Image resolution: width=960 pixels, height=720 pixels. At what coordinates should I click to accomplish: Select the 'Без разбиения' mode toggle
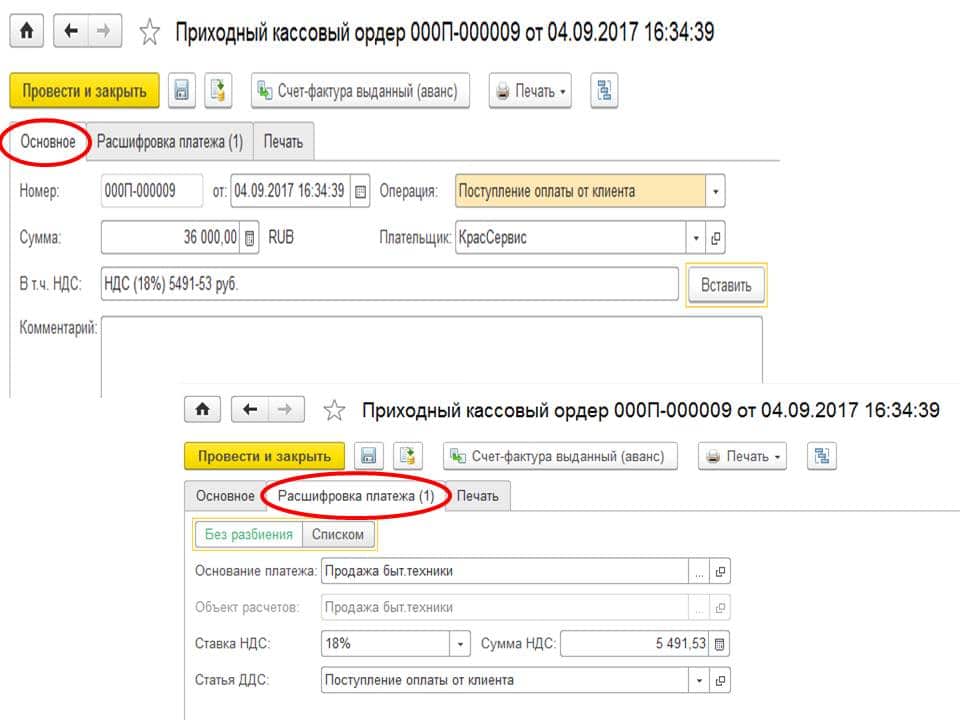click(249, 534)
